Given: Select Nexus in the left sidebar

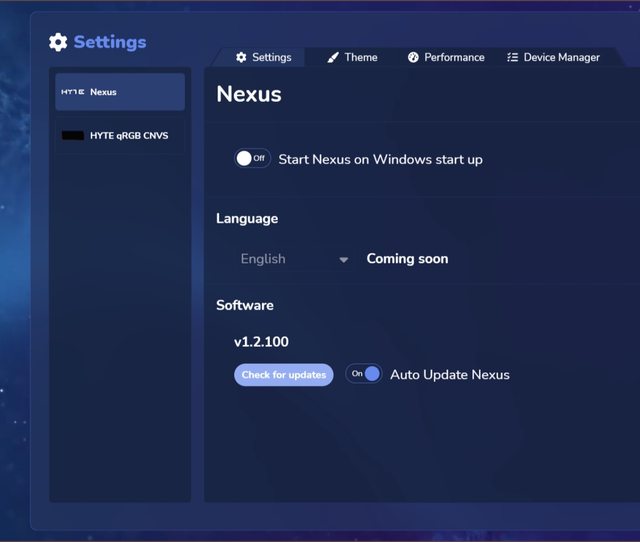Looking at the screenshot, I should (x=120, y=92).
